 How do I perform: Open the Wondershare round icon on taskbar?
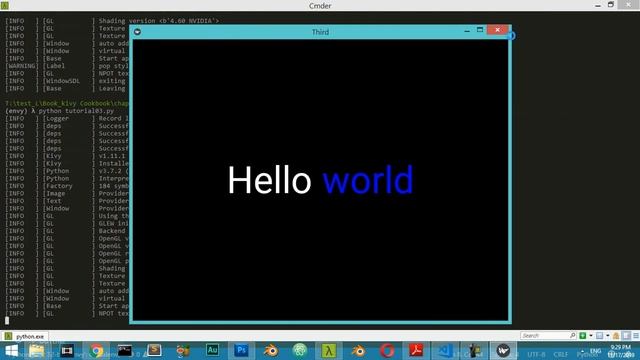point(503,351)
